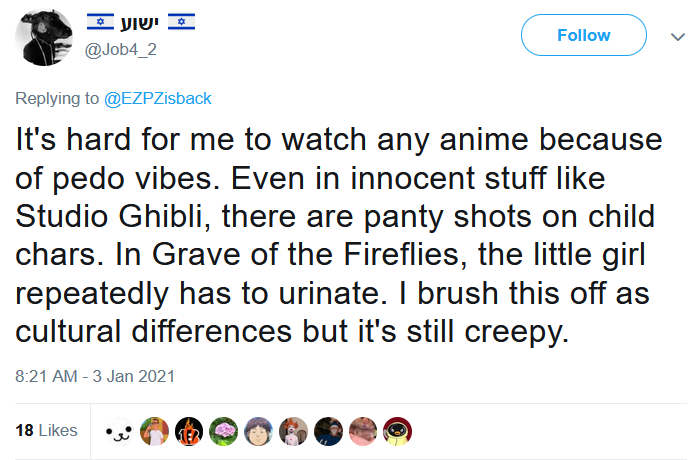Click the Hebrew display name
The image size is (693, 460).
[x=140, y=22]
